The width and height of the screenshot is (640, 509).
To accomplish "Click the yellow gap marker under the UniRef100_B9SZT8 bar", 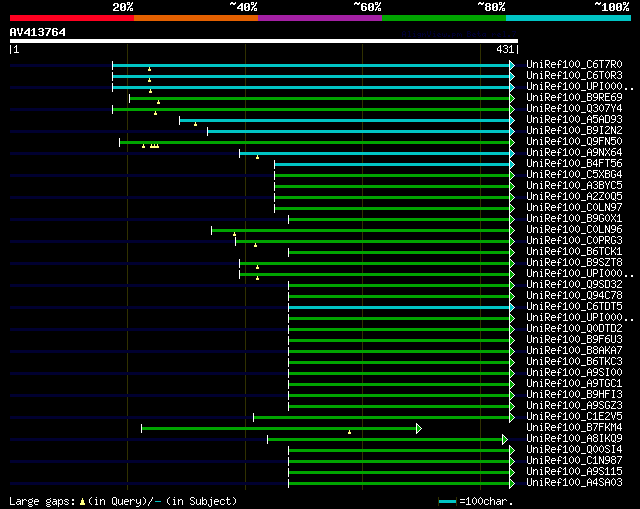I will pos(257,267).
